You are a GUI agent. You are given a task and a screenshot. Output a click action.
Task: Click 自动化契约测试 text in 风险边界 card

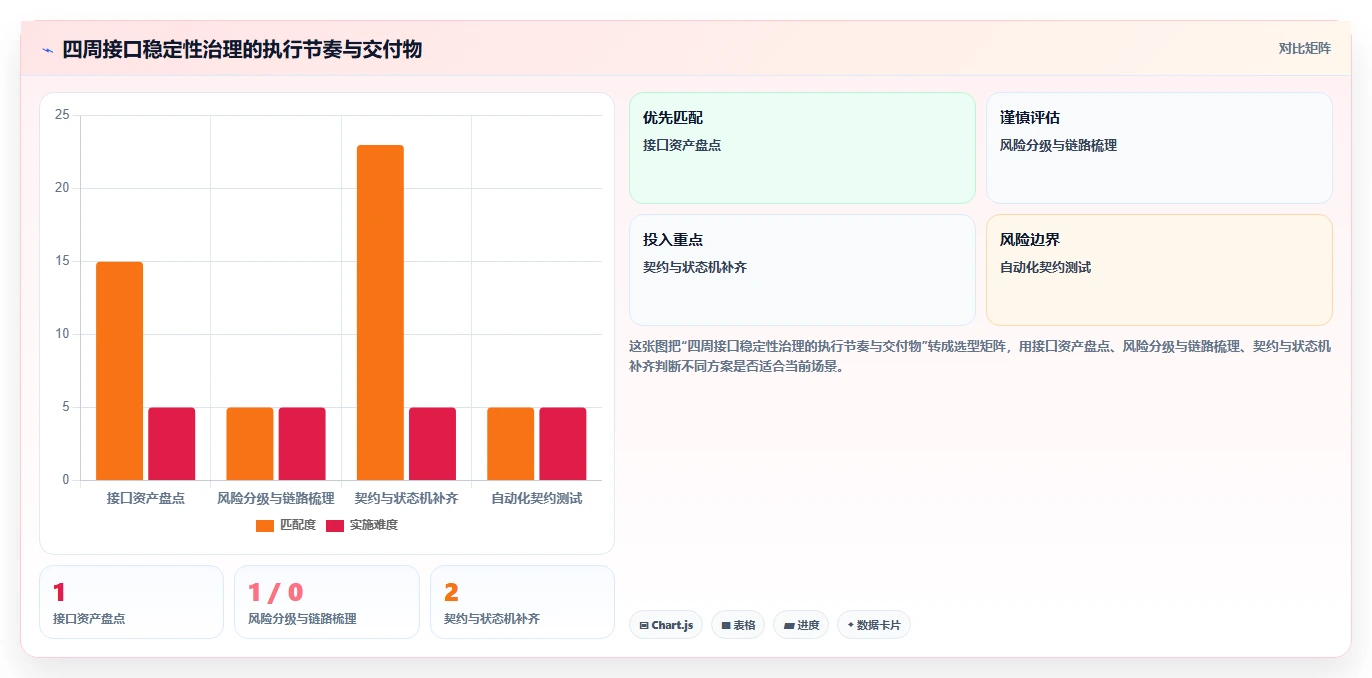pos(1045,267)
